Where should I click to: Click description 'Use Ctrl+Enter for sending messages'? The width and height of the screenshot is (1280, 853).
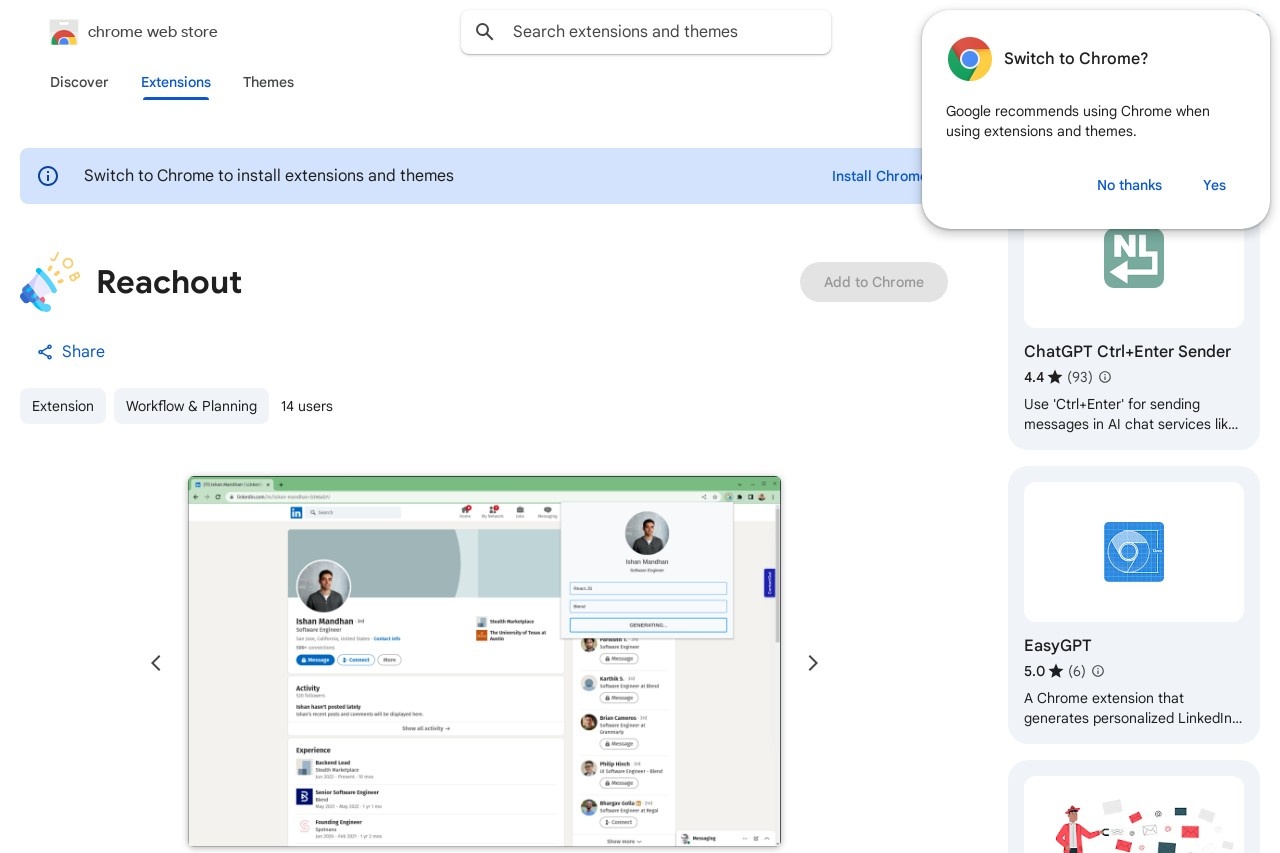pos(1131,414)
